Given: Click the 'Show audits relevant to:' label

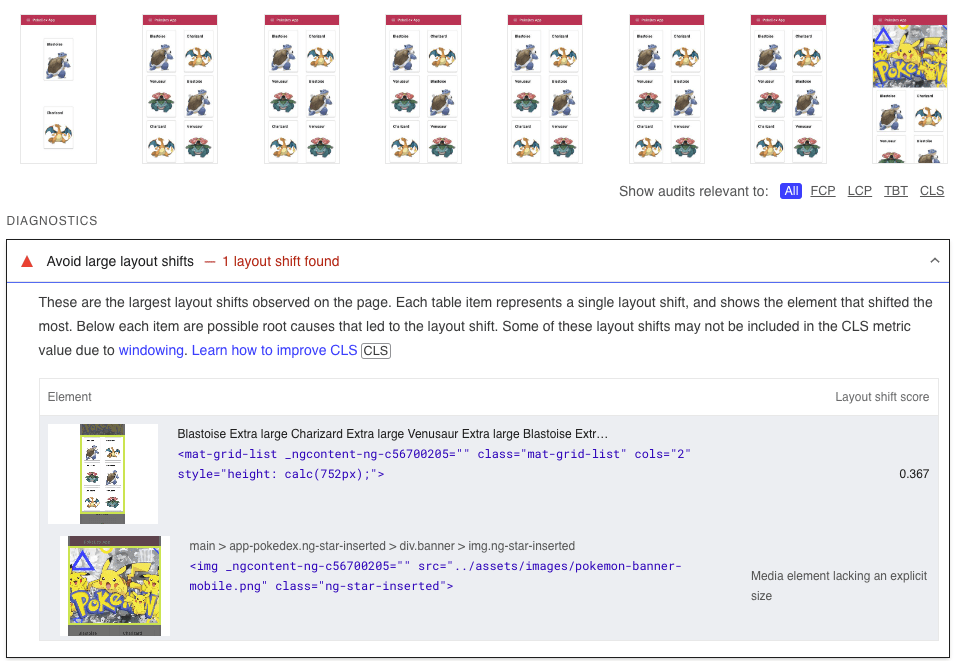Looking at the screenshot, I should 693,191.
